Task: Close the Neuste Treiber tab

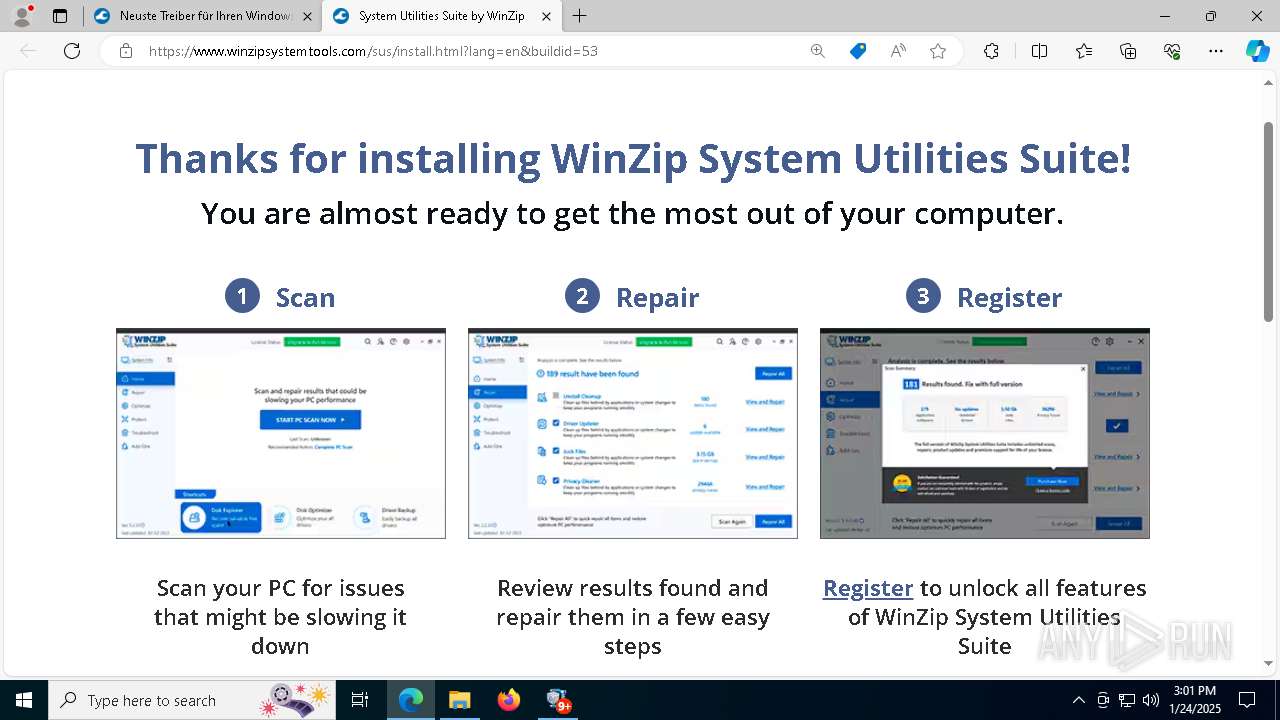Action: [307, 16]
